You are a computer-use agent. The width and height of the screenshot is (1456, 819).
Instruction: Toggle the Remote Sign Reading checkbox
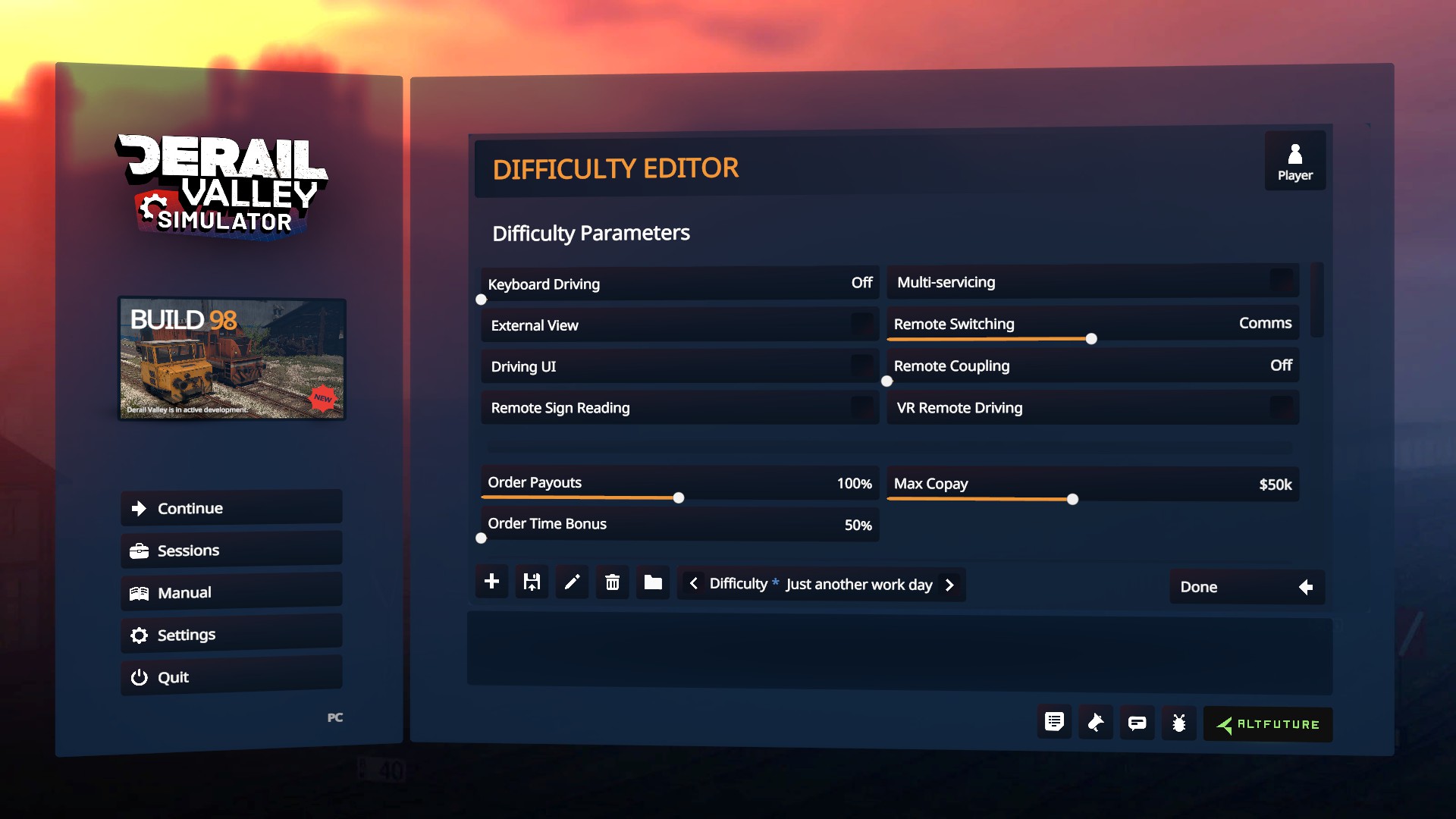(x=861, y=407)
